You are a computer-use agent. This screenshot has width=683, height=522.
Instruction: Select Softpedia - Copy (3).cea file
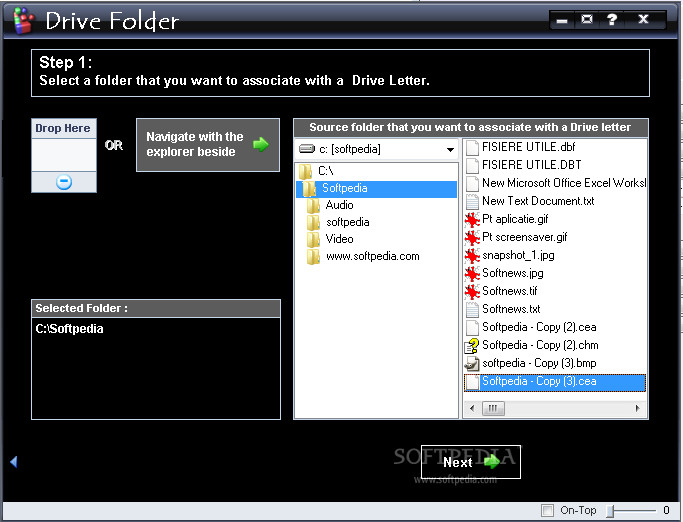[555, 382]
